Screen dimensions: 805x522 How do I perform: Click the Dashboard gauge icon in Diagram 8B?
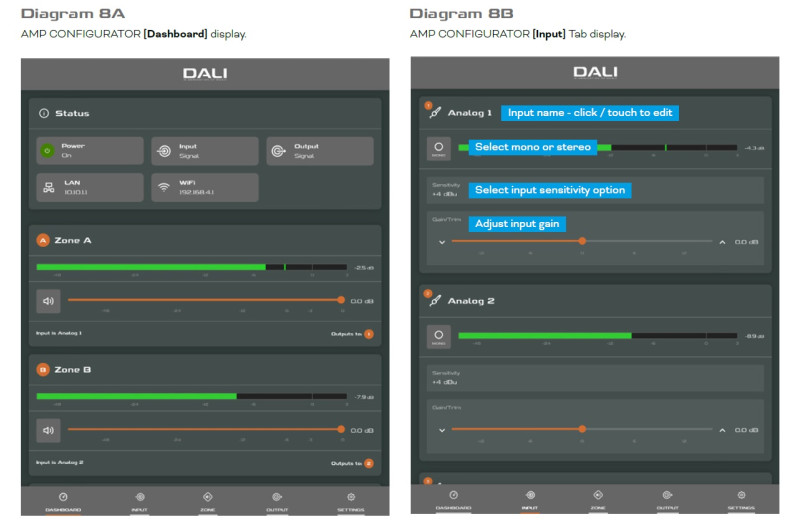click(x=453, y=495)
